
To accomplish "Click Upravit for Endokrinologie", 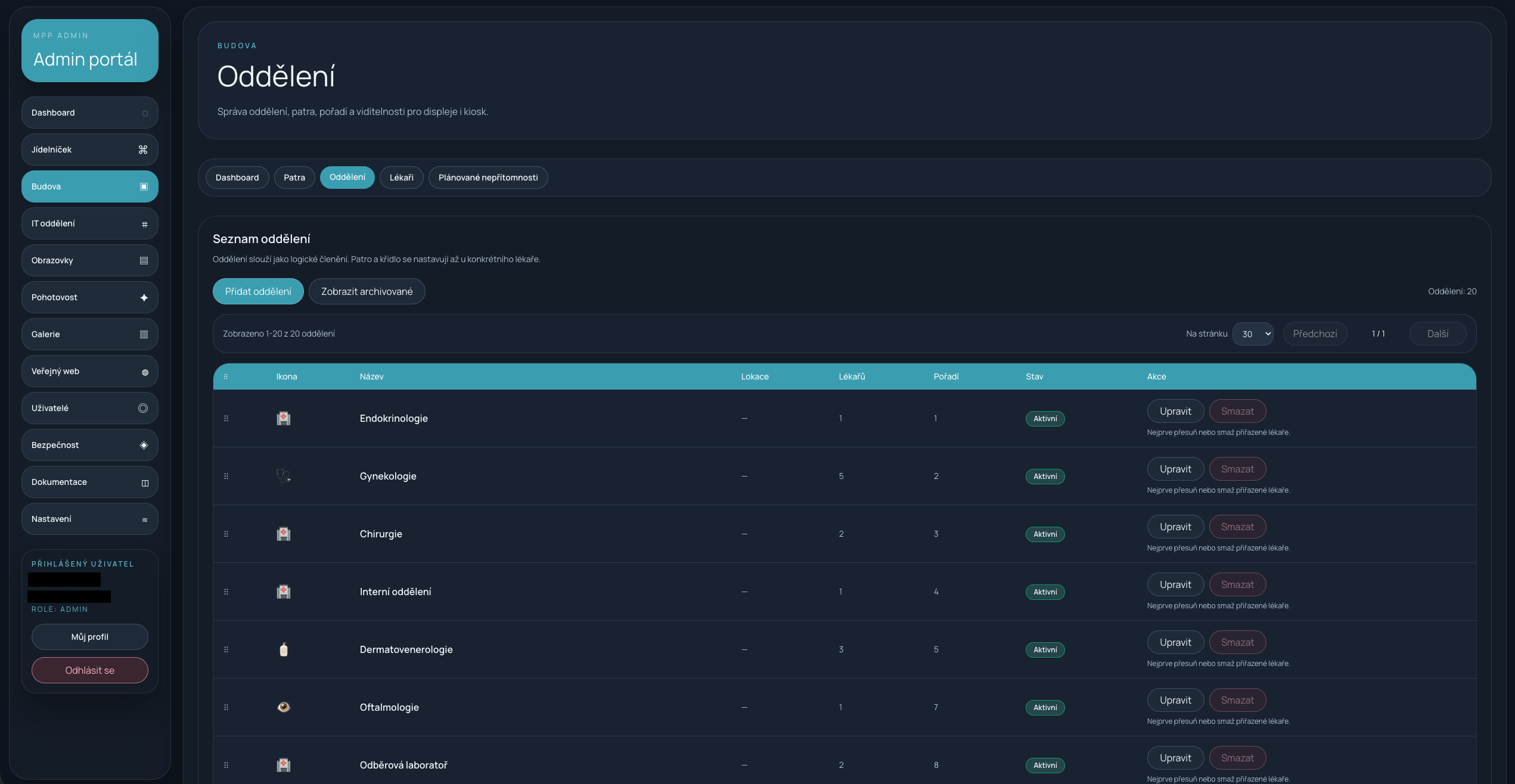I will click(1175, 411).
